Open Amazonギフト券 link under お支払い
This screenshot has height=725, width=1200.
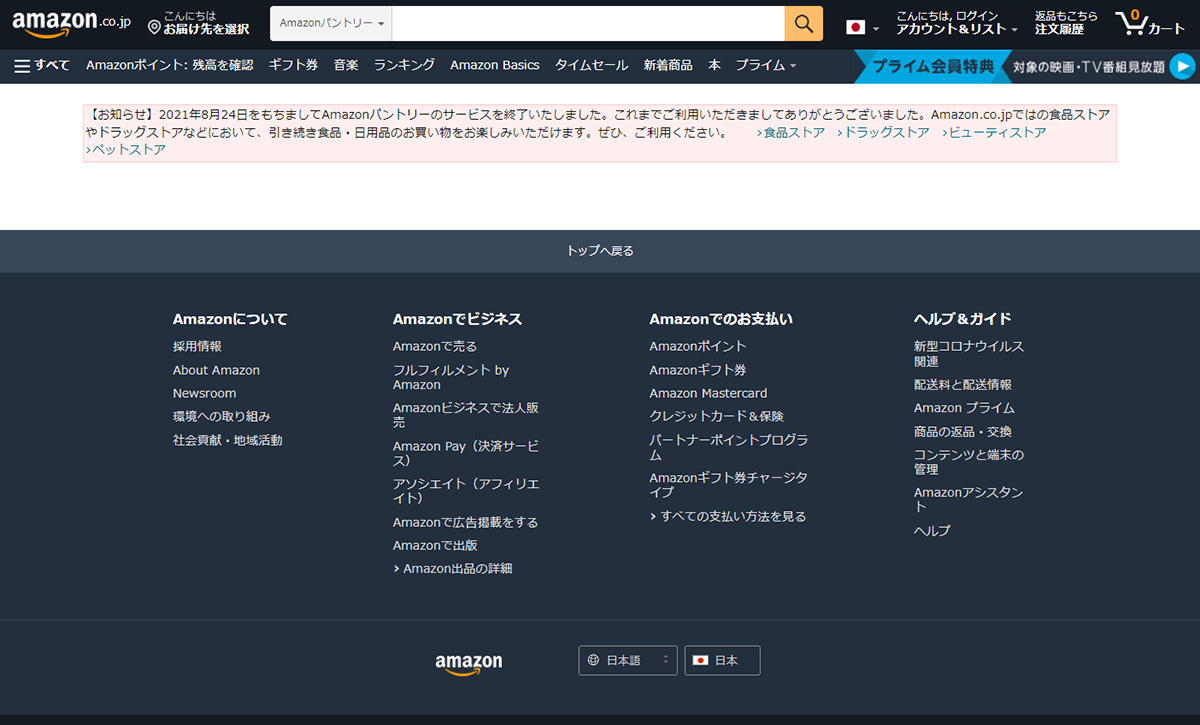click(698, 370)
